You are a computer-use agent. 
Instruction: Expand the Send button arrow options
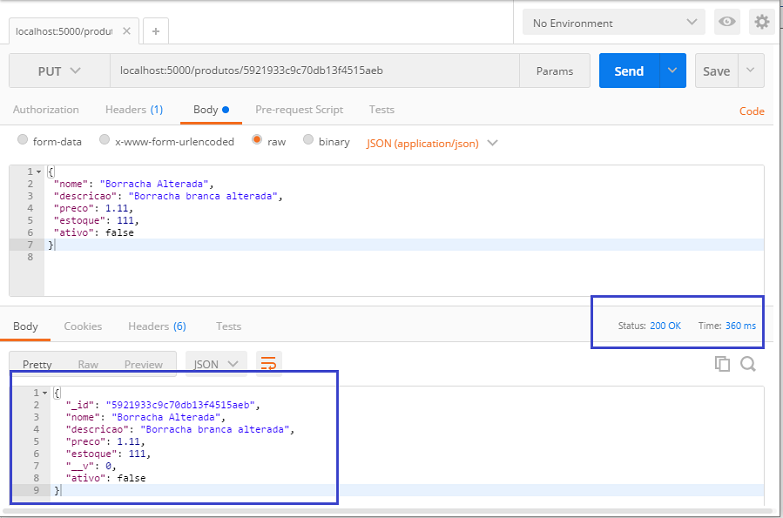[673, 70]
